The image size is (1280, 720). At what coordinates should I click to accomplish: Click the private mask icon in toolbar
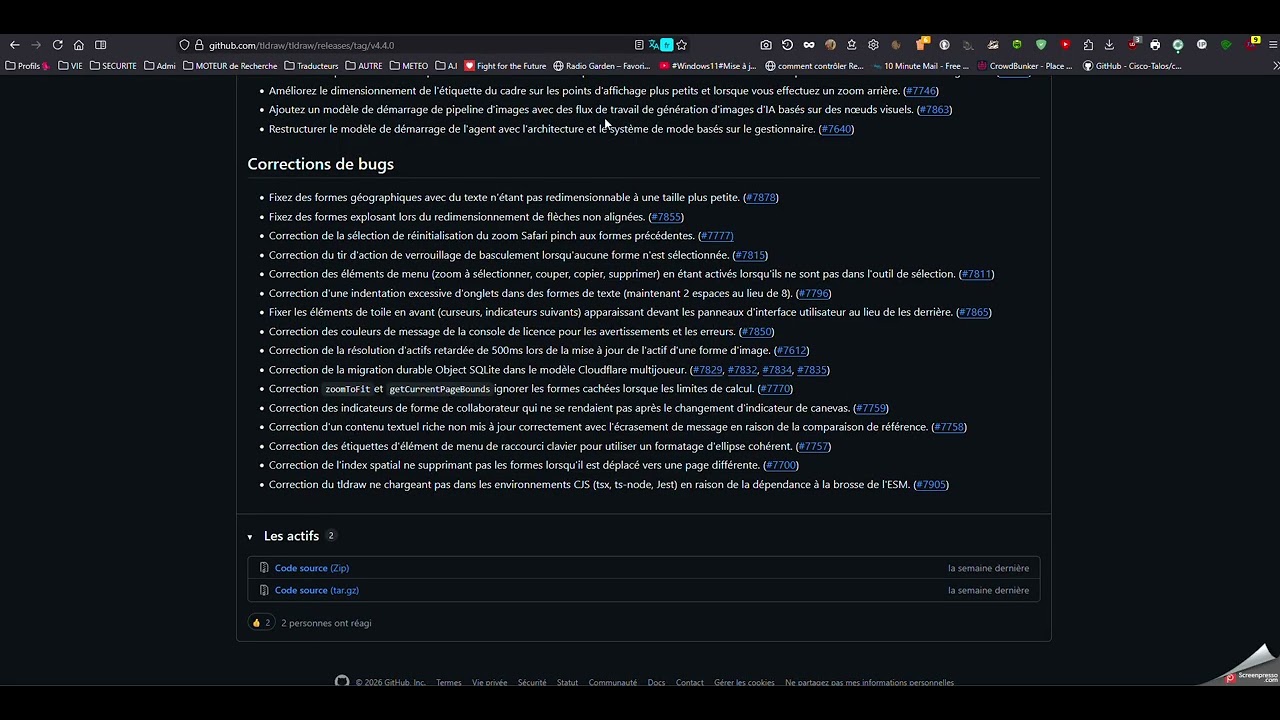point(809,45)
